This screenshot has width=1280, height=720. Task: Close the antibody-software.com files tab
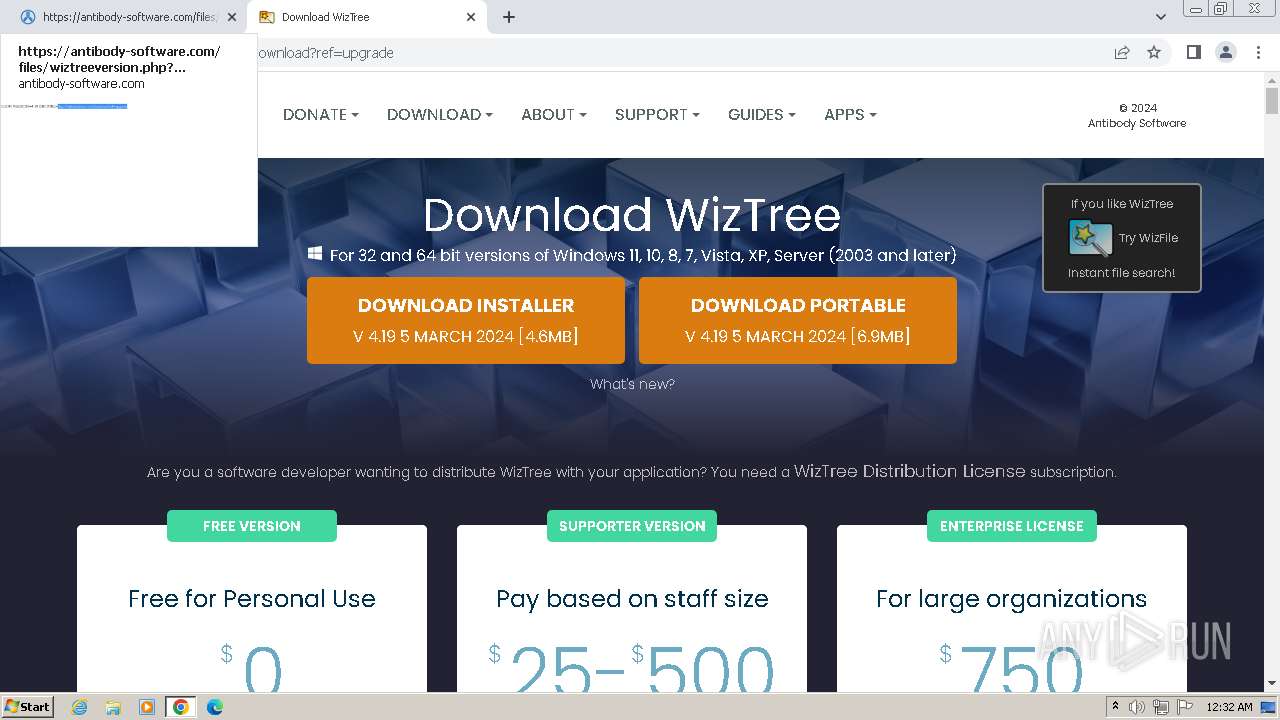(x=232, y=17)
